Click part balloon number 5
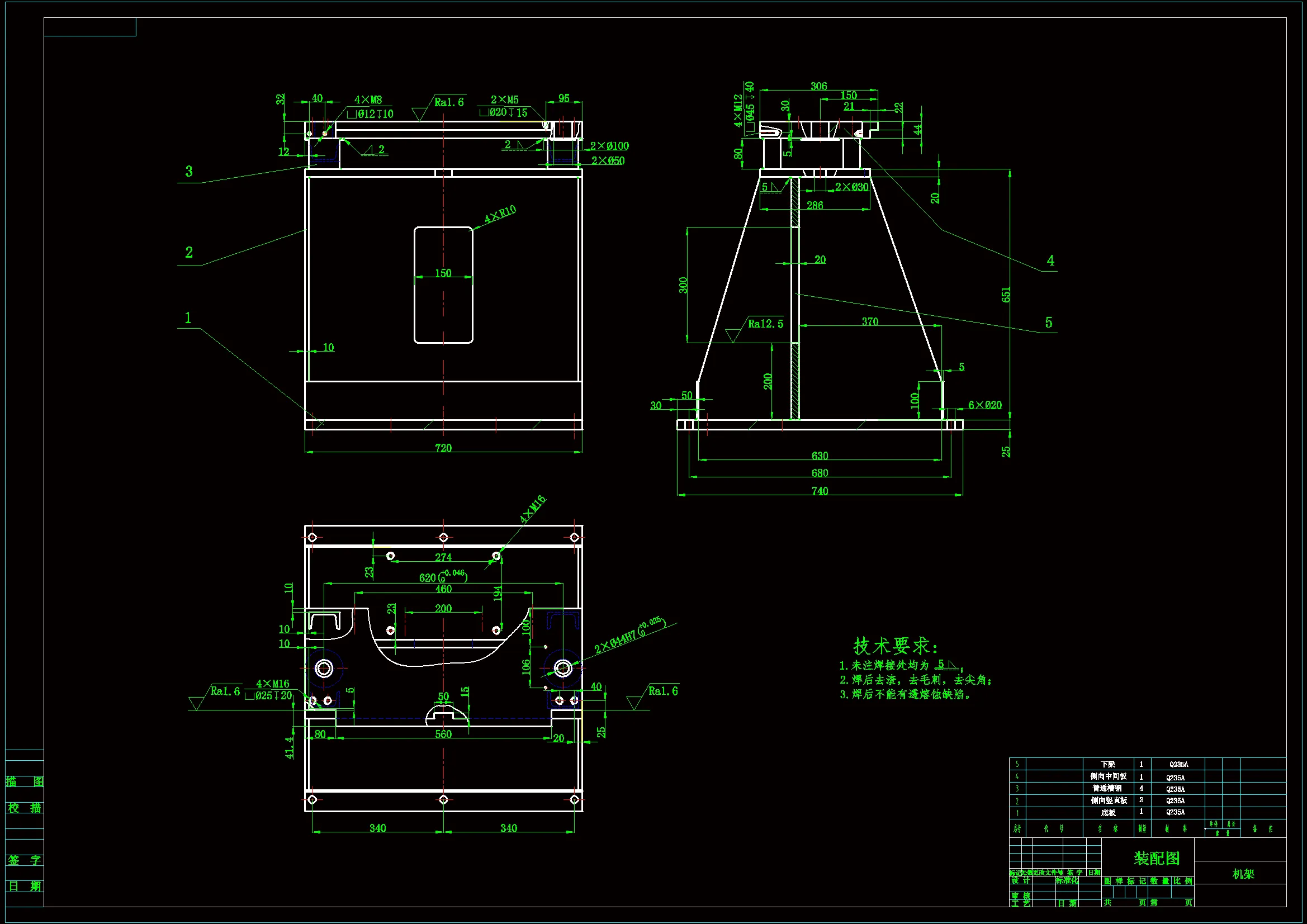 (1049, 323)
